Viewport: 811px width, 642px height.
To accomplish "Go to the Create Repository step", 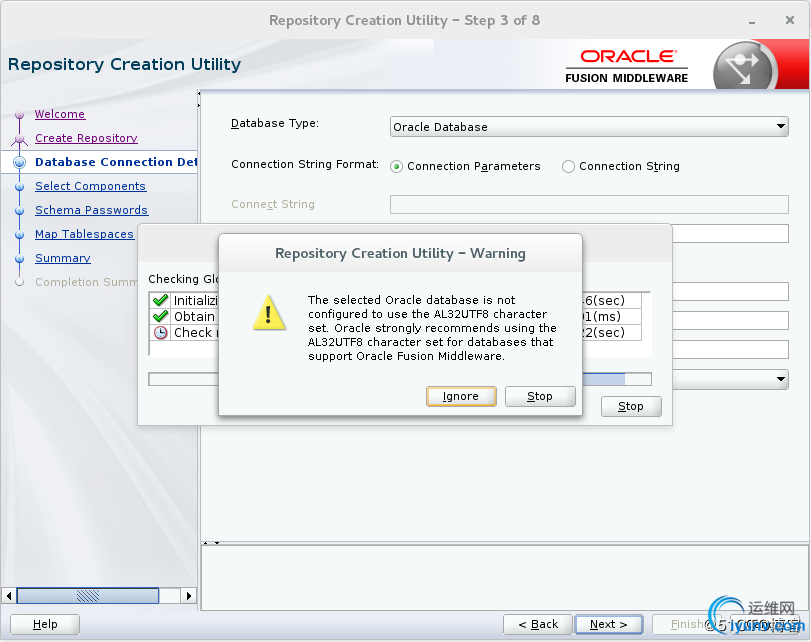I will pyautogui.click(x=86, y=138).
